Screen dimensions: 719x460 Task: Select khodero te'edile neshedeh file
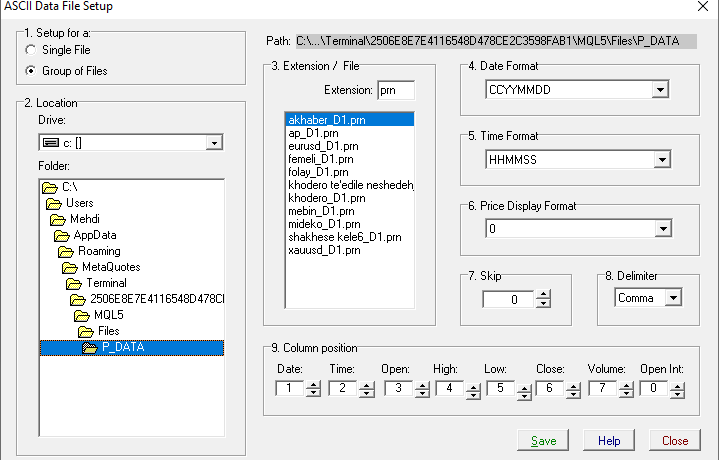click(x=349, y=185)
